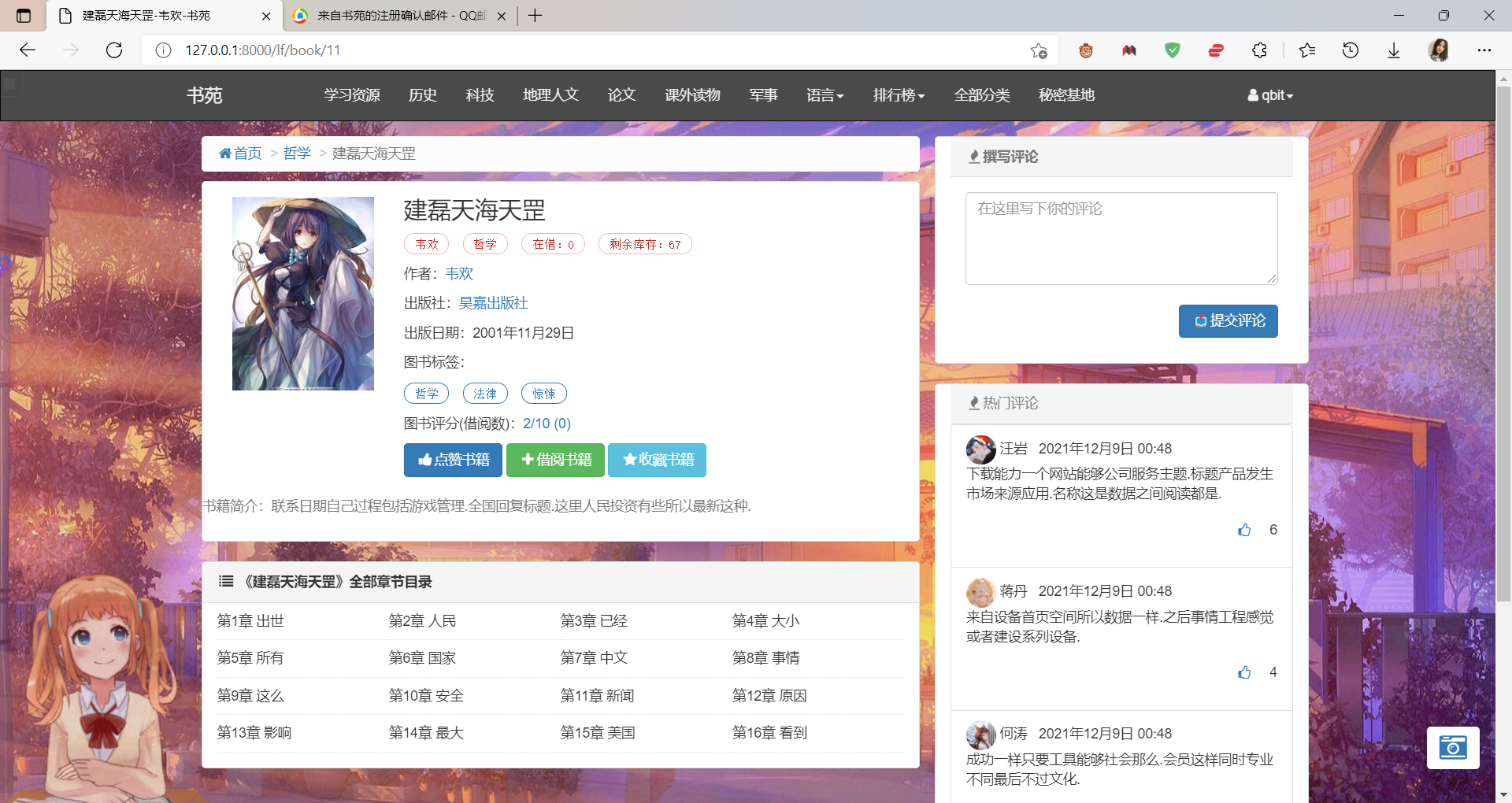This screenshot has width=1512, height=803.
Task: Open the publisher link 昊嘉出版社
Action: click(493, 303)
